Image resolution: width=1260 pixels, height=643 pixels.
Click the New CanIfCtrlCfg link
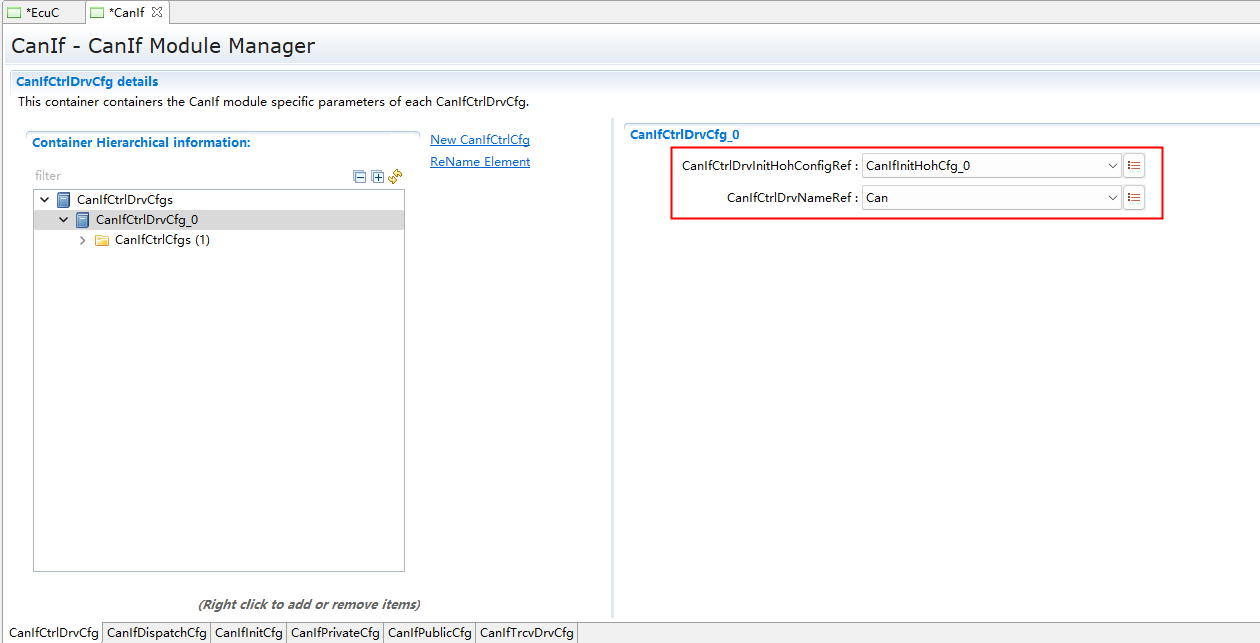tap(480, 140)
